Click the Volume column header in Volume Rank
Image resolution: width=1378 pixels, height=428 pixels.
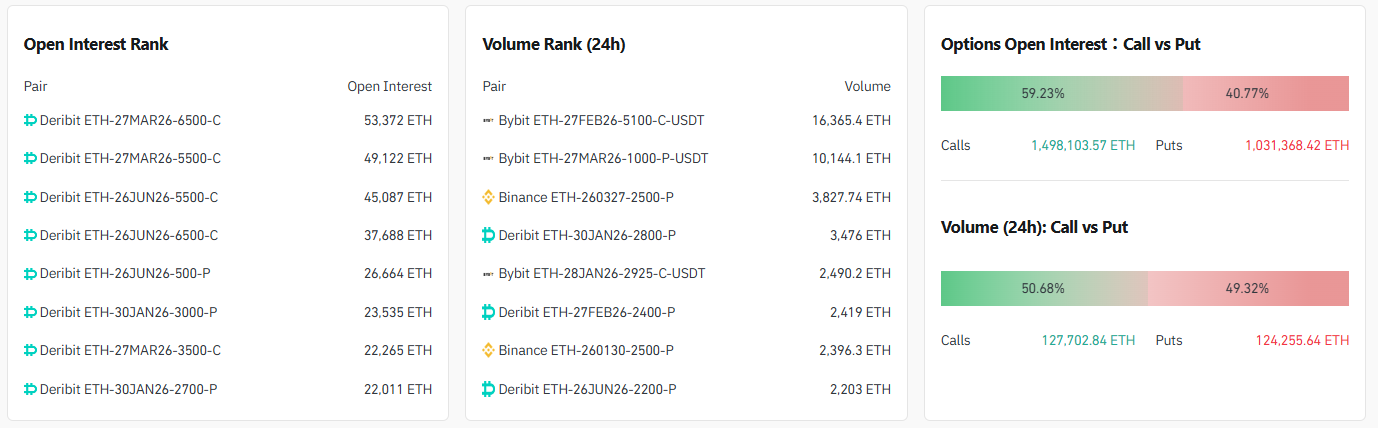coord(867,87)
